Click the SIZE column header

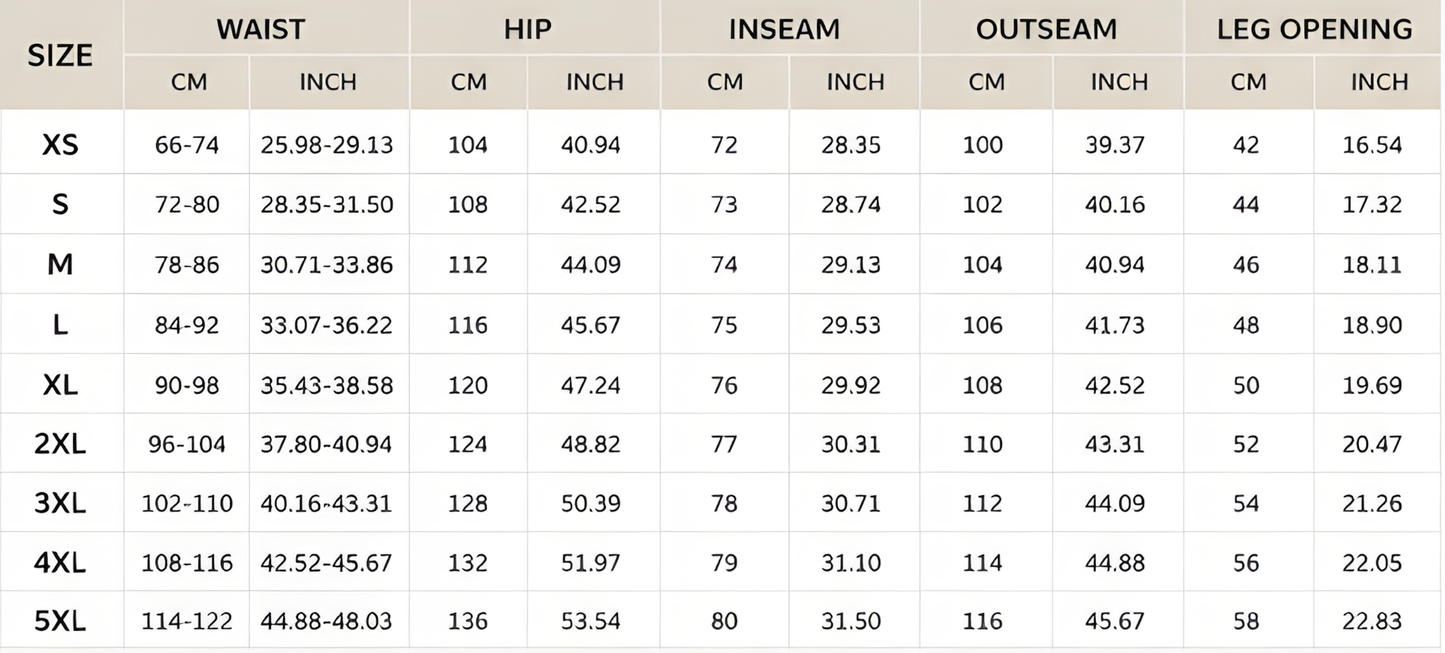[x=60, y=55]
